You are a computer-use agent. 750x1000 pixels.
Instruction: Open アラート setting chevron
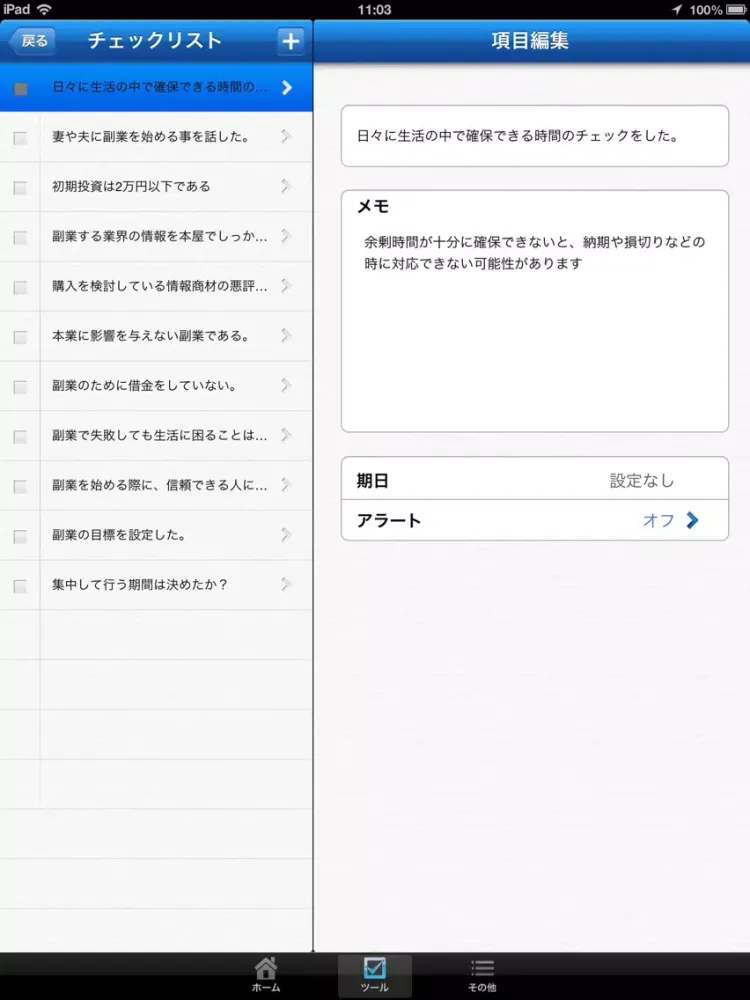[x=693, y=520]
